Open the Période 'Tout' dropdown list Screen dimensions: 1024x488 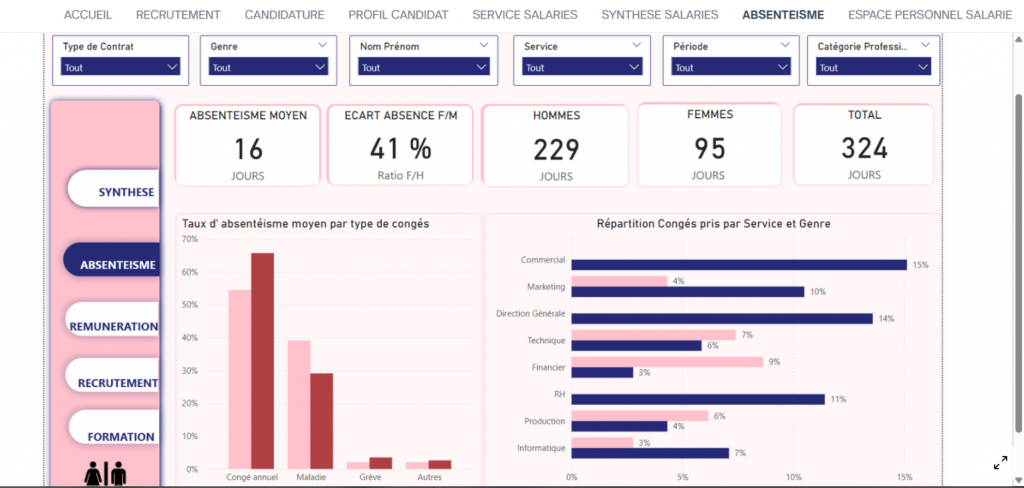(730, 67)
